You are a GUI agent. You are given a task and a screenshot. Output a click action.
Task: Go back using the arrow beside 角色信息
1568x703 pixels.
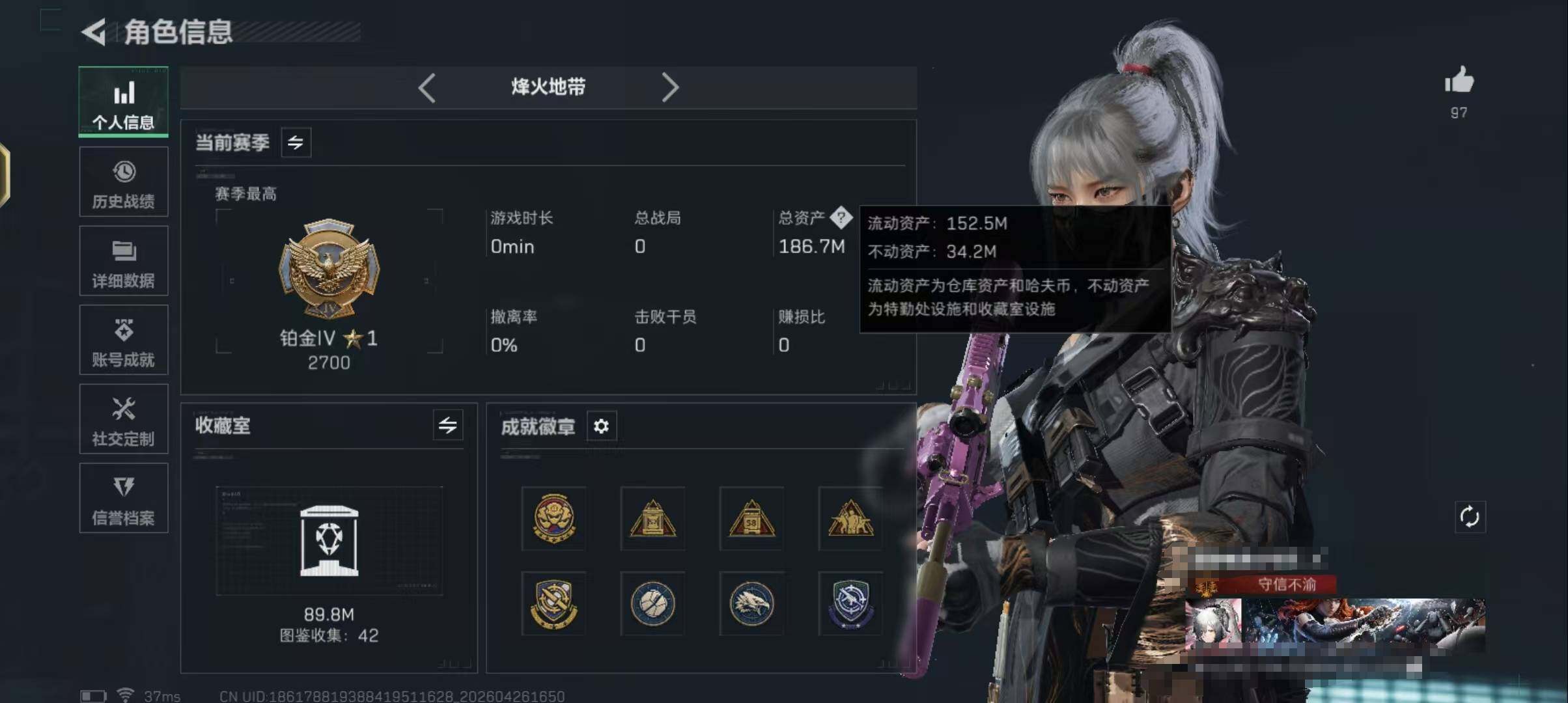(x=94, y=32)
